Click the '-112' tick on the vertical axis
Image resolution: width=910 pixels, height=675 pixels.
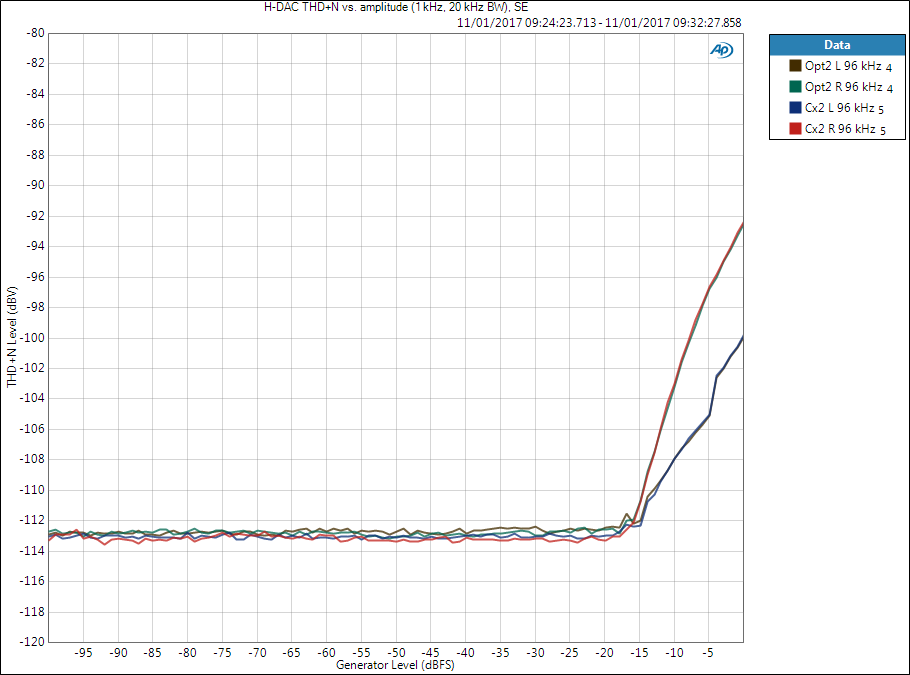pyautogui.click(x=34, y=519)
